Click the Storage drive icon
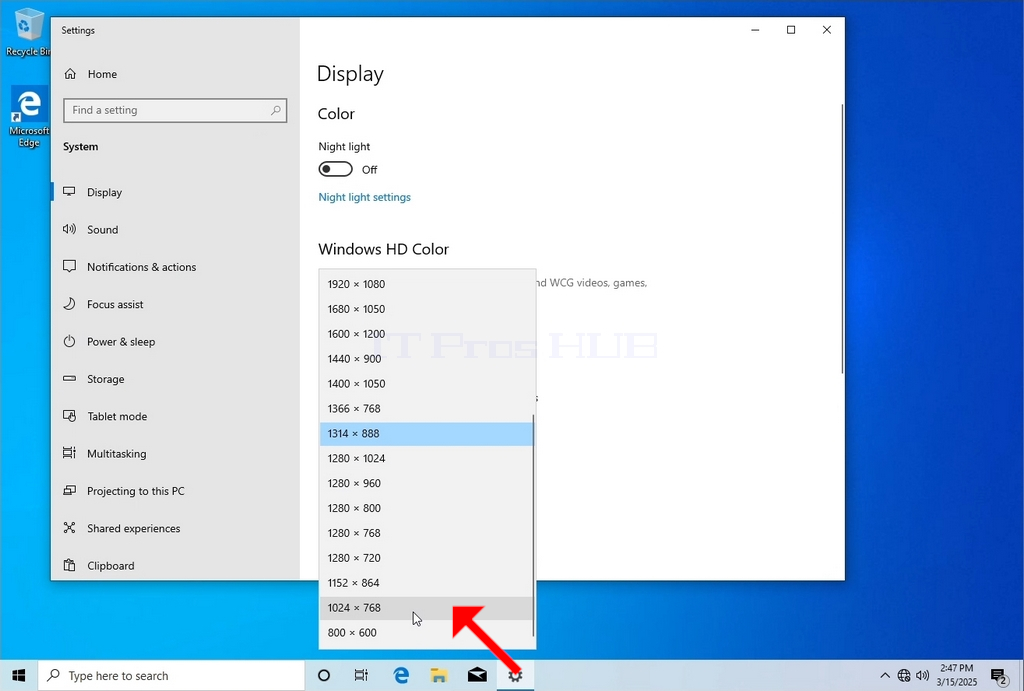 pyautogui.click(x=69, y=379)
